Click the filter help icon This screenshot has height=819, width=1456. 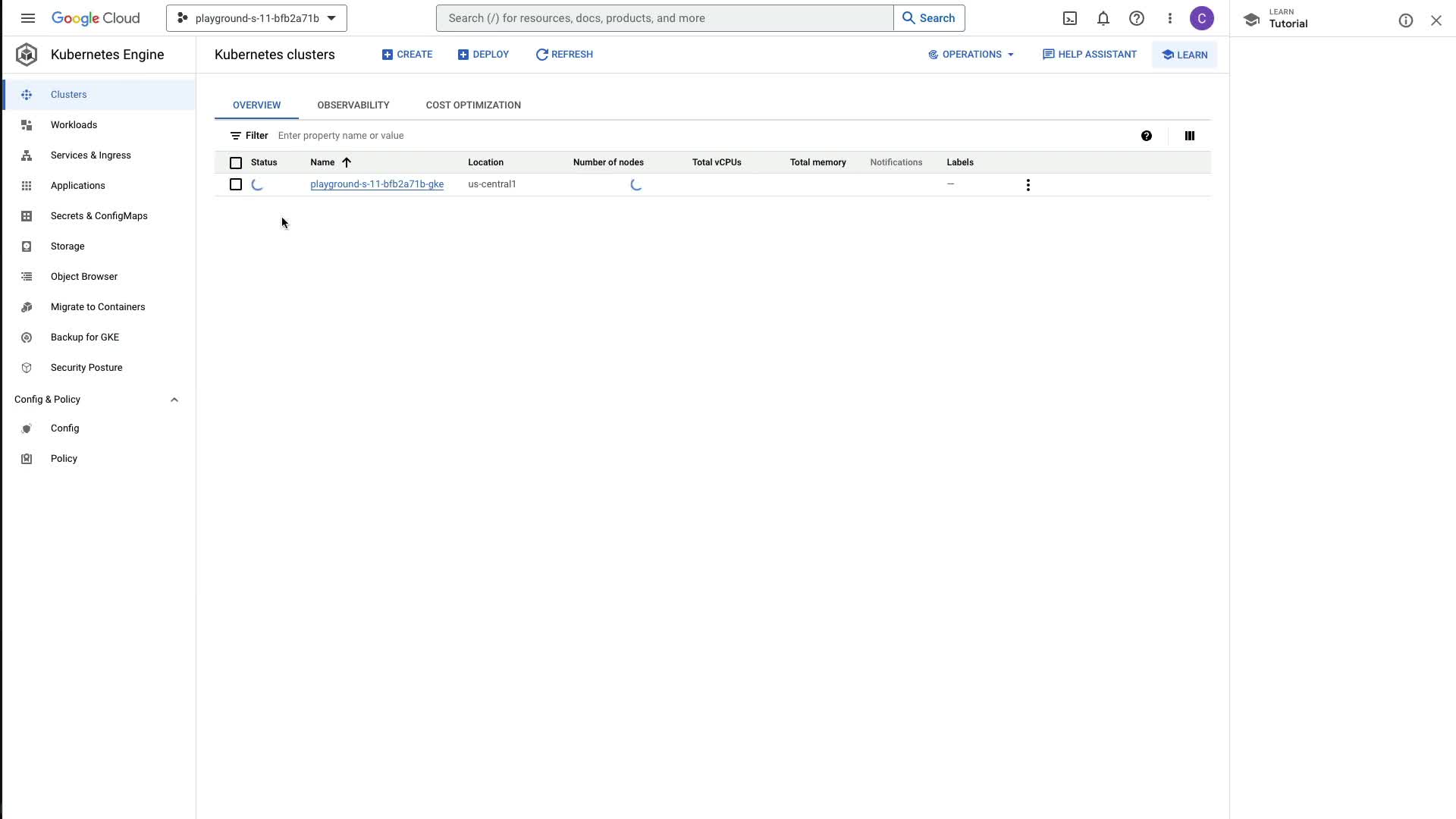tap(1146, 136)
